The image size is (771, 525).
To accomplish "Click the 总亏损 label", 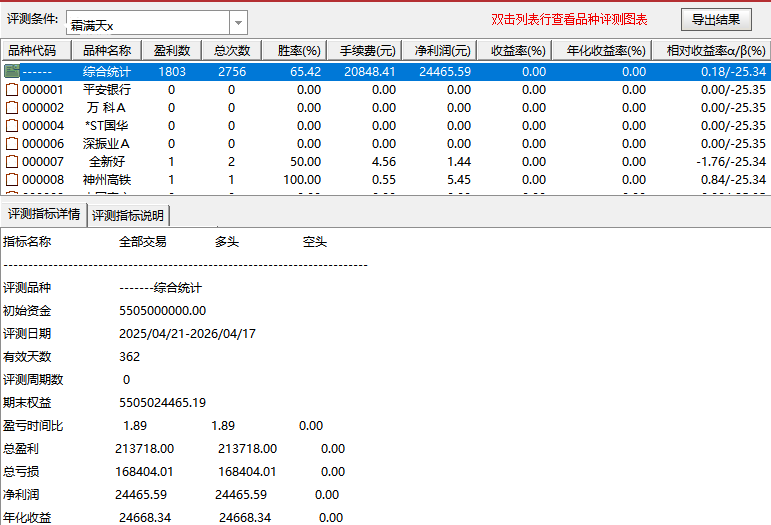I will pyautogui.click(x=21, y=472).
